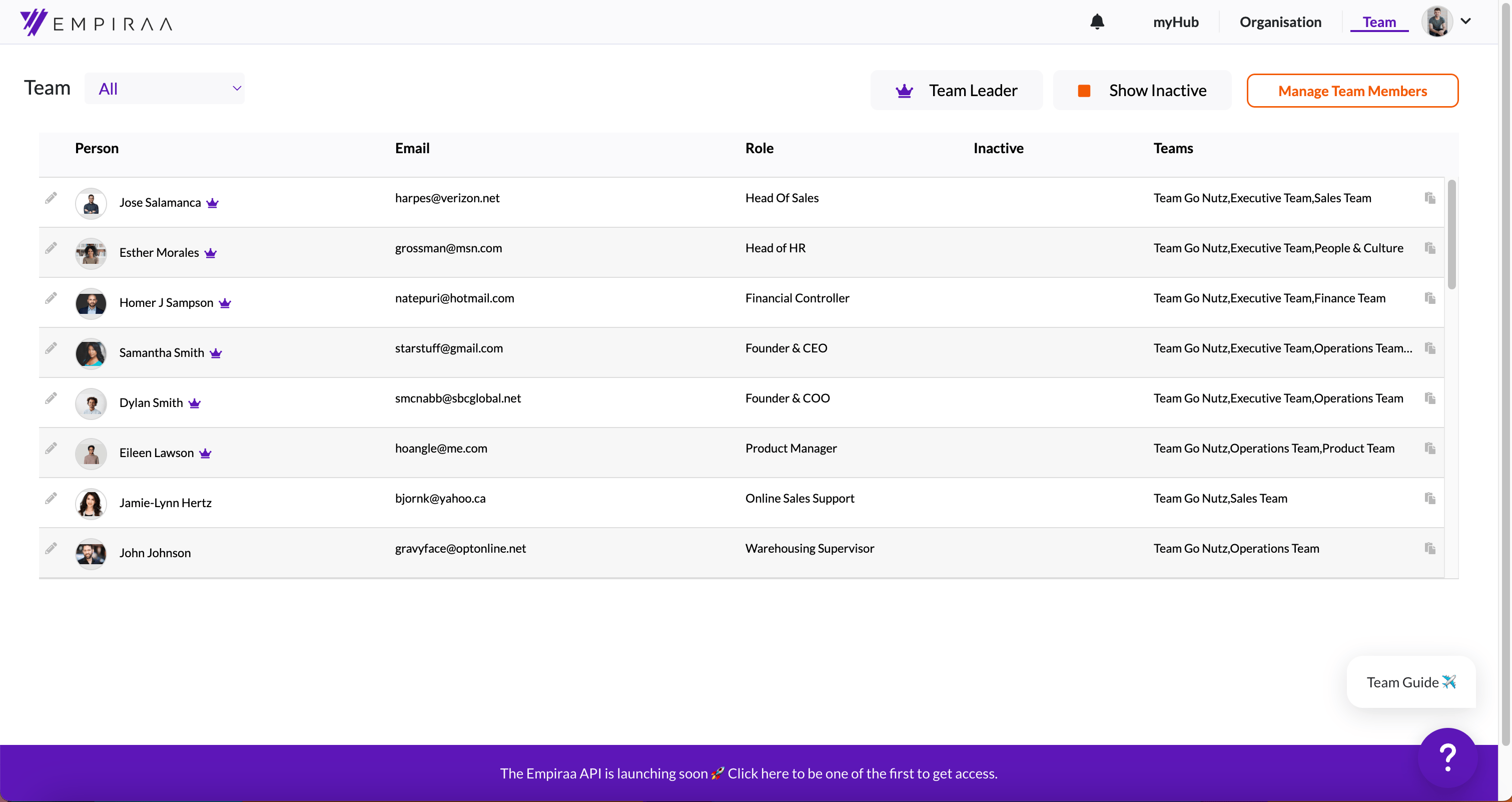Click Homer J Sampson's avatar thumbnail

tap(91, 303)
